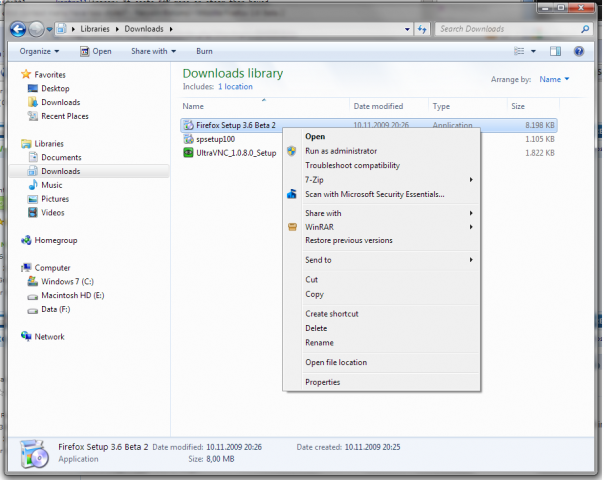
Task: Expand Share with in the context menu
Action: click(x=390, y=213)
